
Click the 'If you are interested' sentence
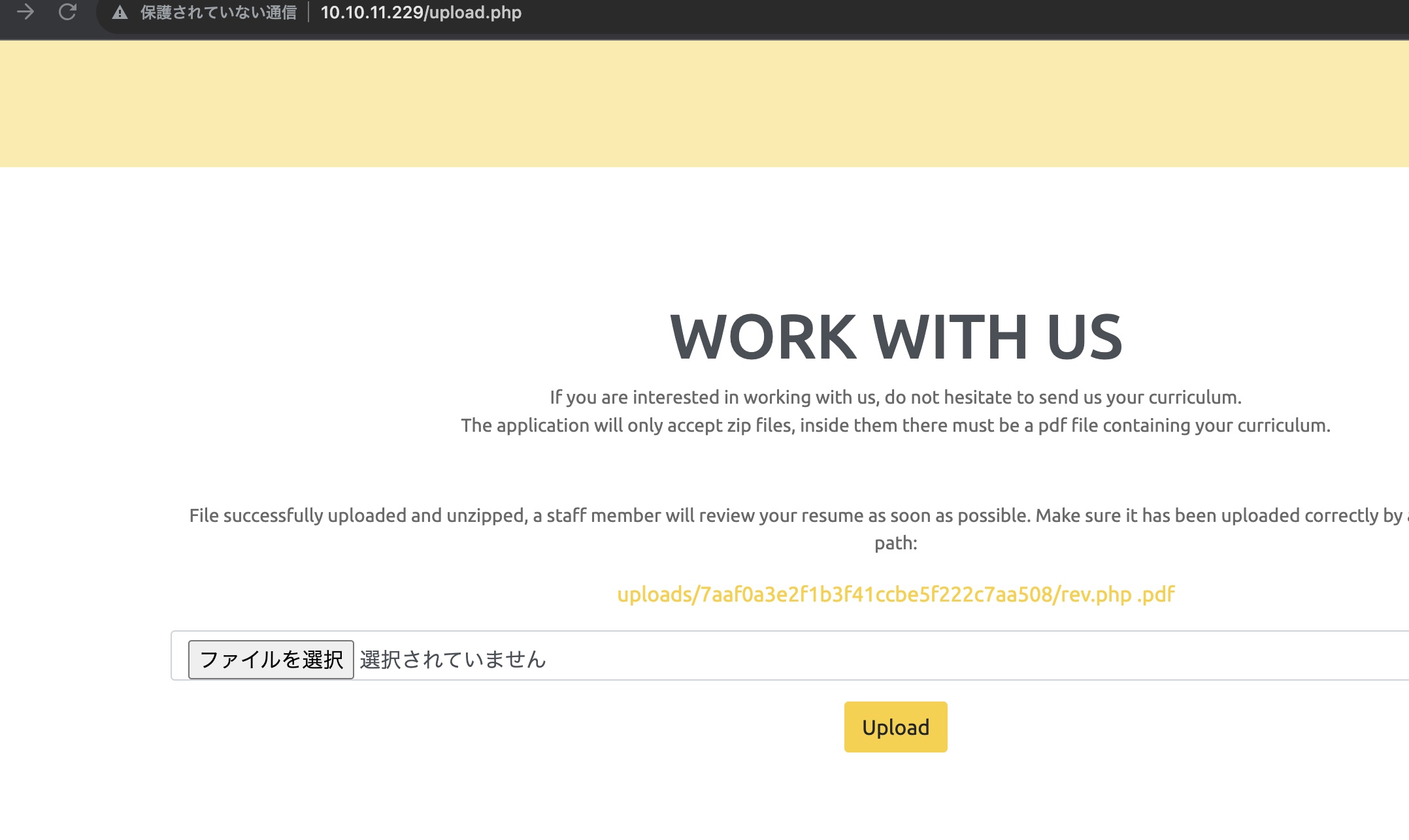coord(895,397)
